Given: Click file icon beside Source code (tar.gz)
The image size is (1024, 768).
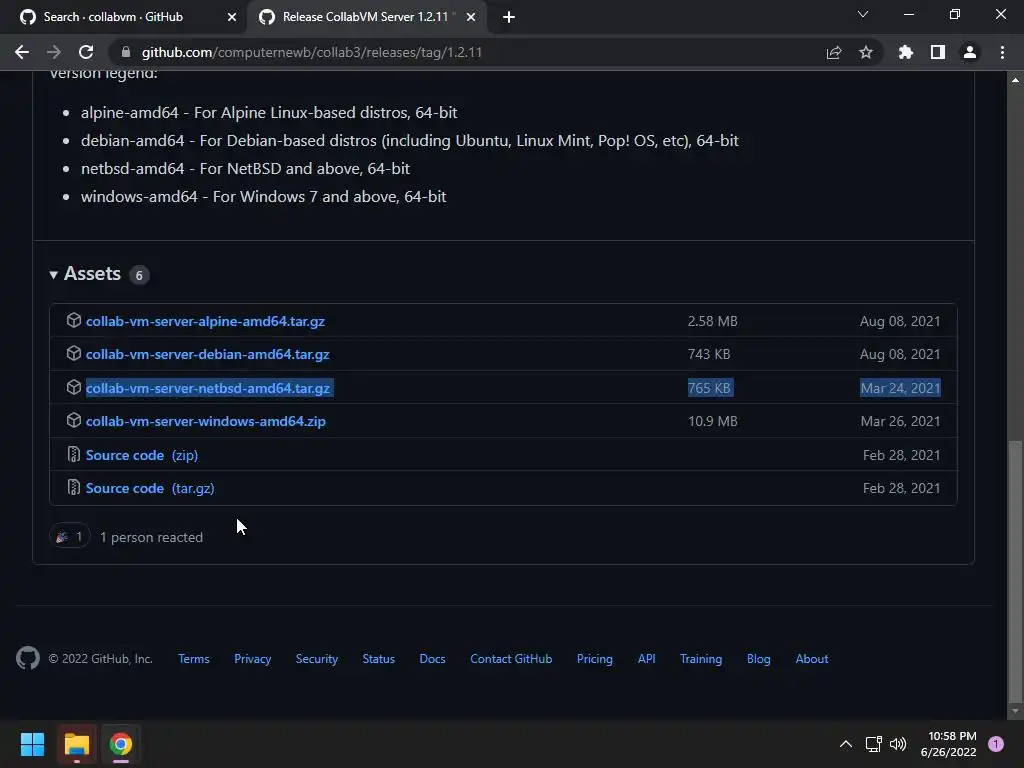Looking at the screenshot, I should (x=74, y=488).
